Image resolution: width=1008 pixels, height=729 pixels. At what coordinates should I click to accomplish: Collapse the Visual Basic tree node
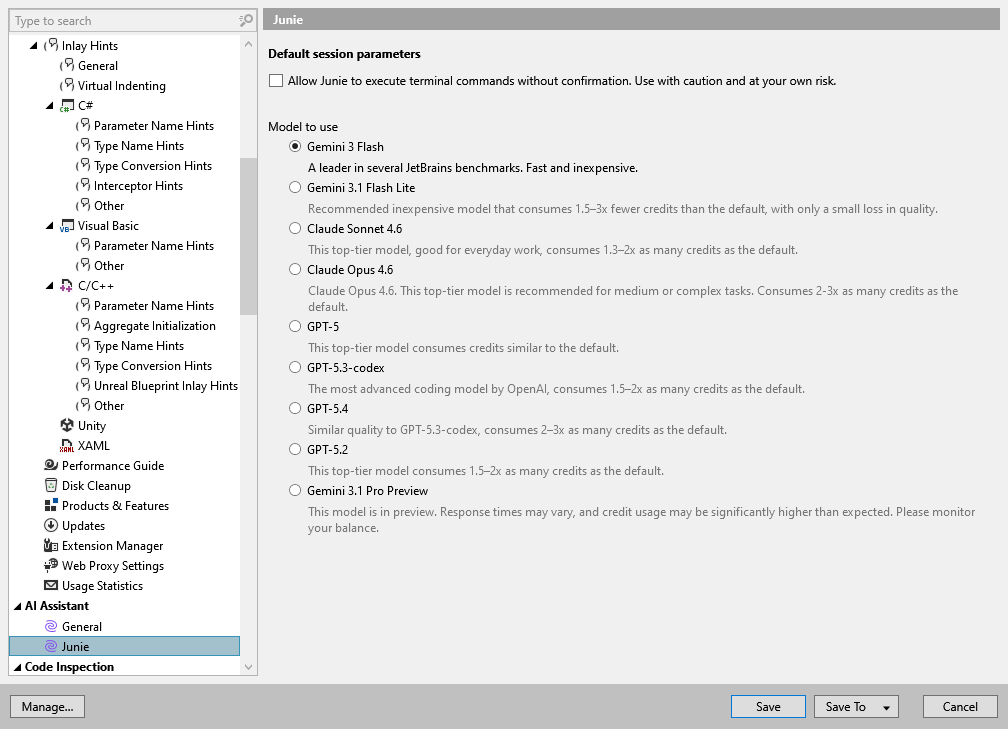(50, 226)
